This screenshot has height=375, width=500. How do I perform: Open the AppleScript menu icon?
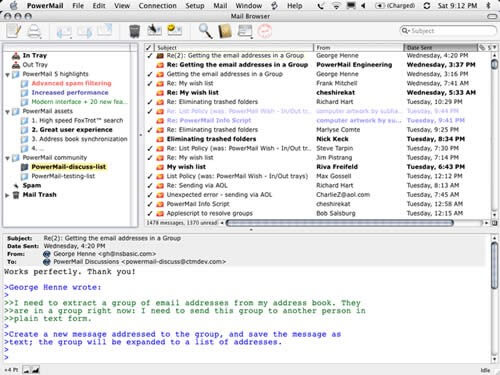274,6
